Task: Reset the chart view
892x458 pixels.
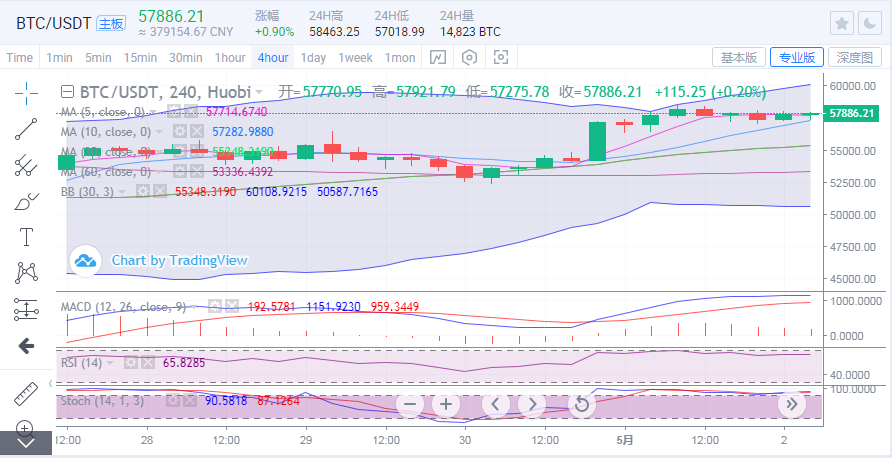Action: 581,405
